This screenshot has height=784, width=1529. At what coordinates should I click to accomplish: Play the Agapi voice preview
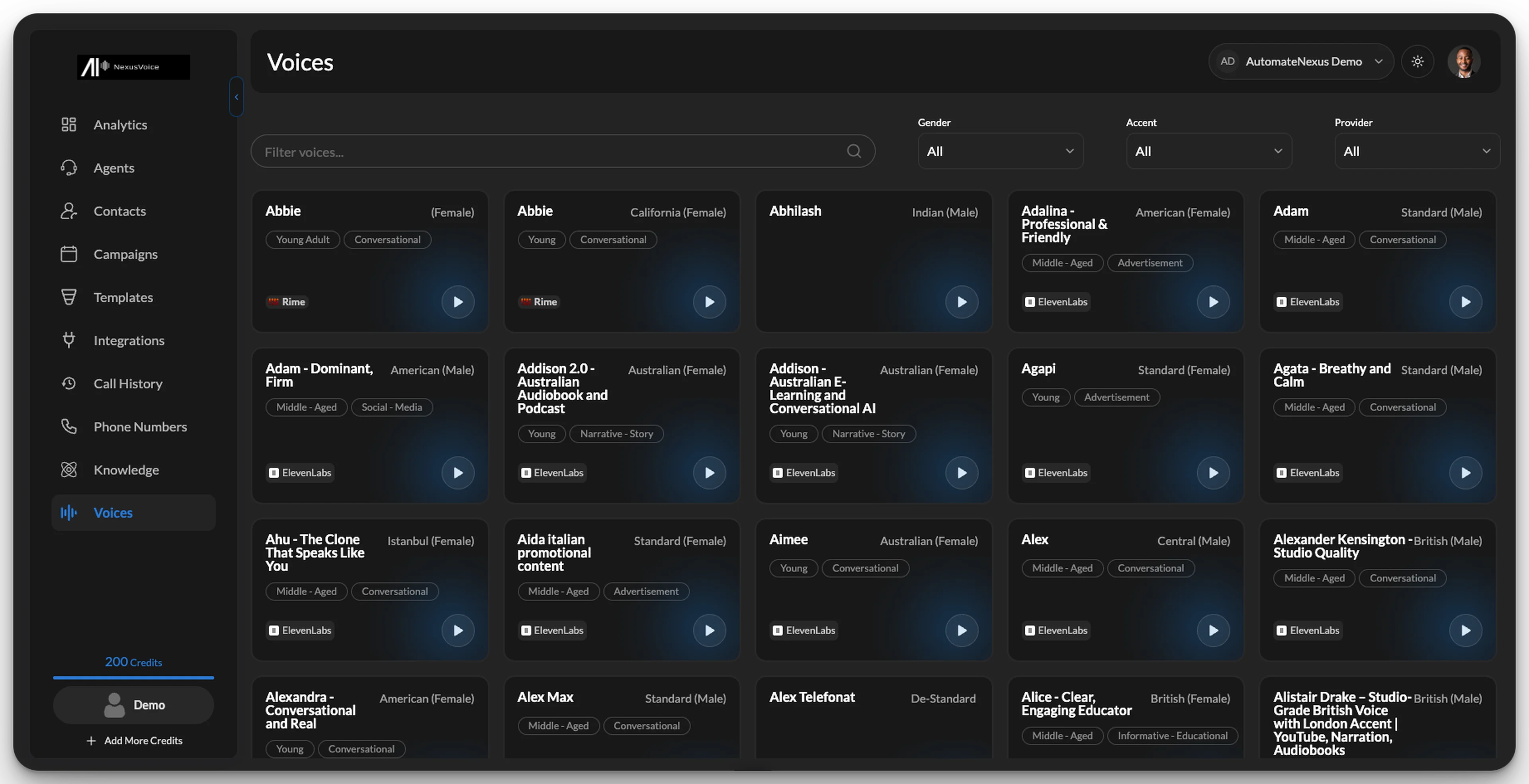pyautogui.click(x=1213, y=473)
